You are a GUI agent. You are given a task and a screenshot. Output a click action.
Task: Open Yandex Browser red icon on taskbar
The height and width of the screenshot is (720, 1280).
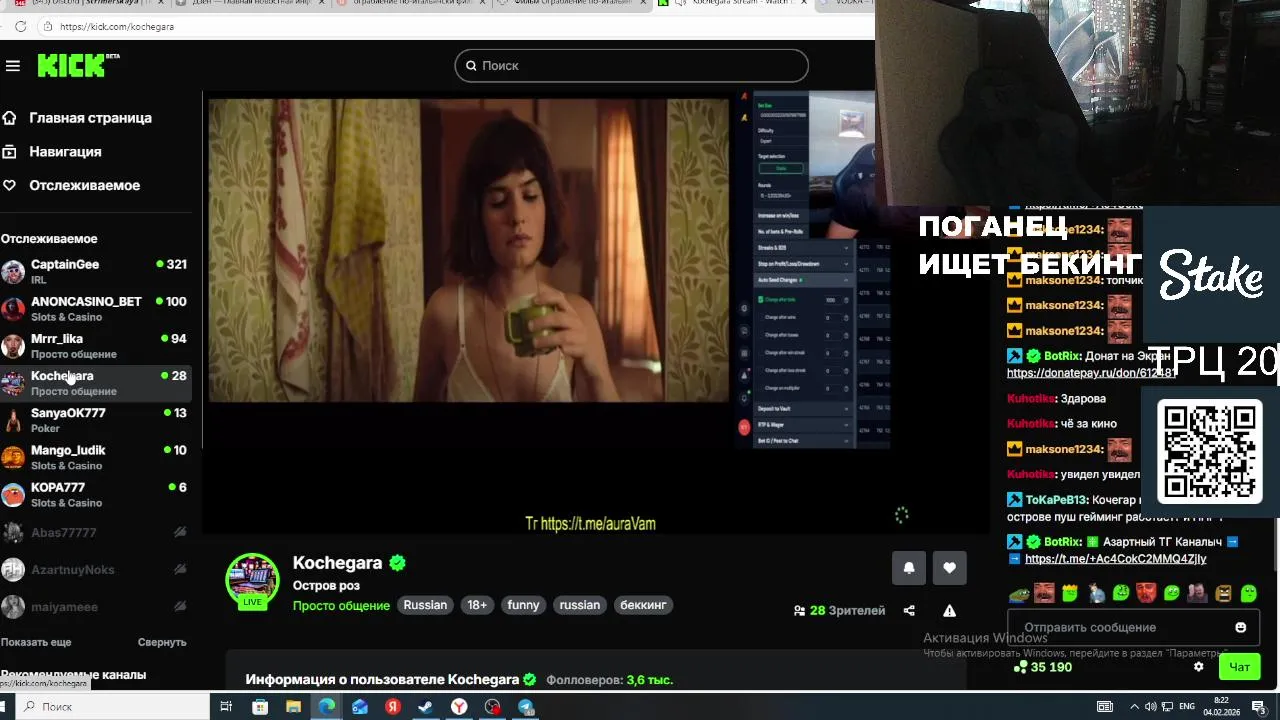(393, 707)
